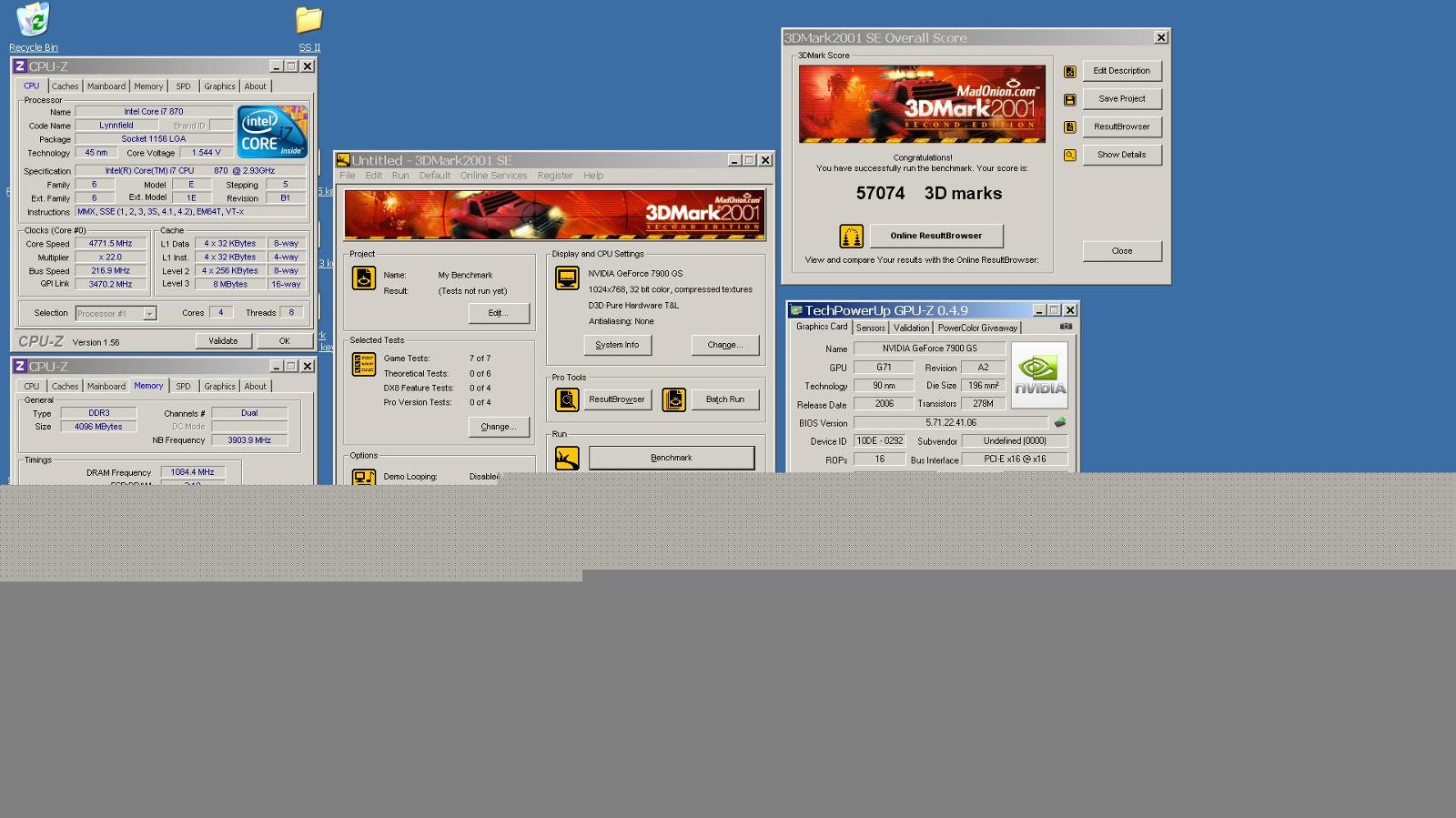Click the Close button in Overall Score dialog

[1122, 251]
